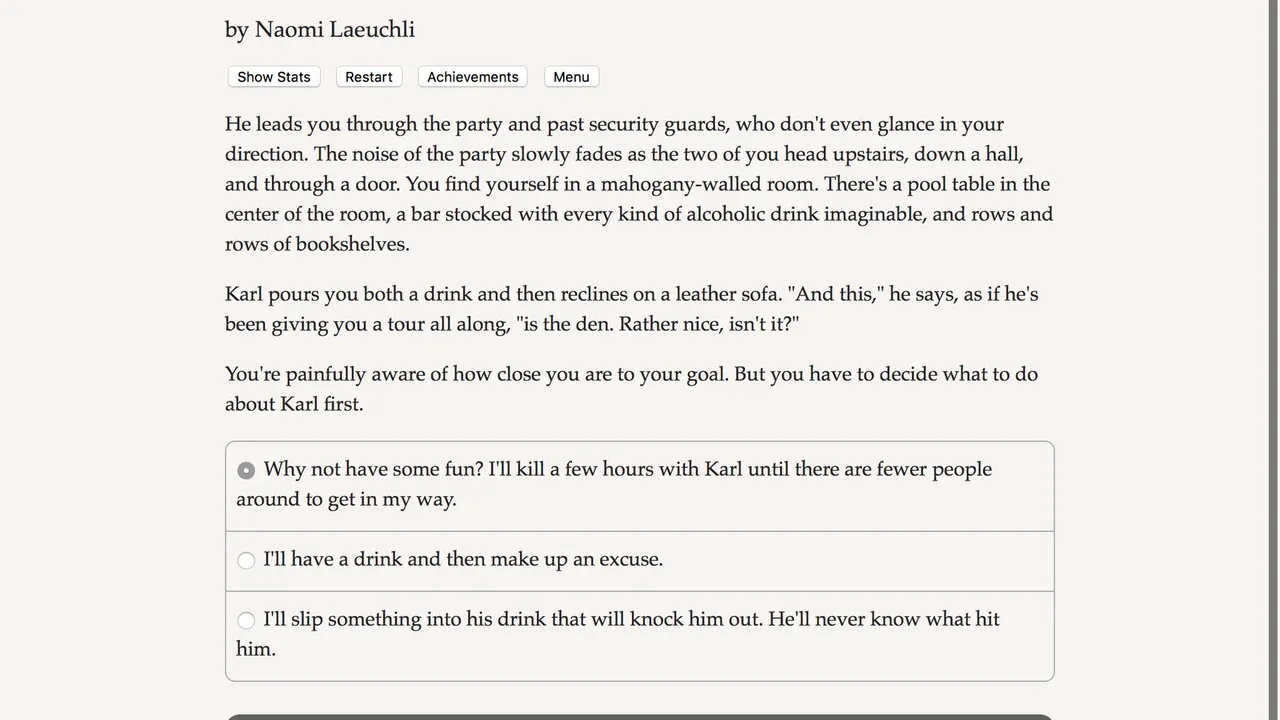Viewport: 1280px width, 720px height.
Task: Pick the 'slip something into his drink' radio button
Action: coord(246,620)
